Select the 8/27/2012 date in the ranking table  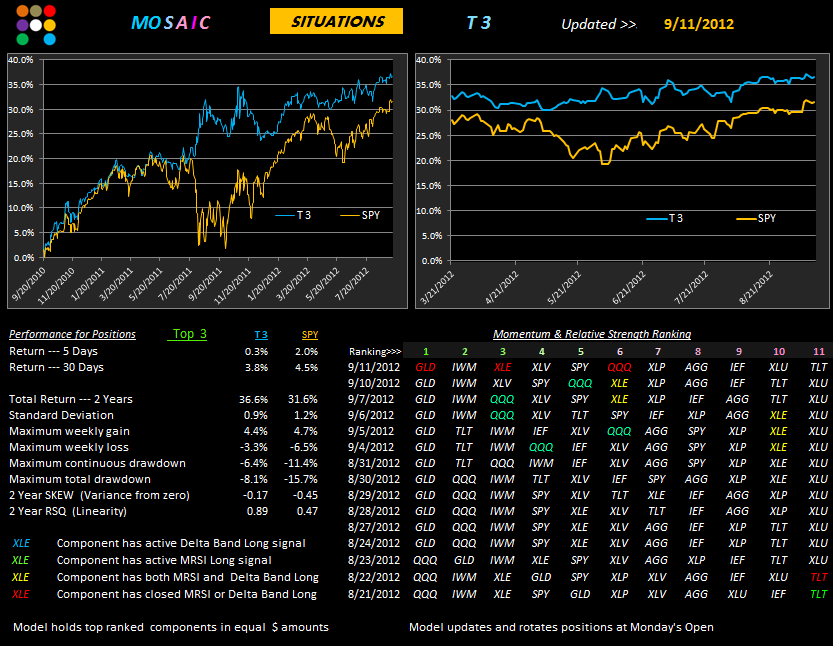point(373,527)
